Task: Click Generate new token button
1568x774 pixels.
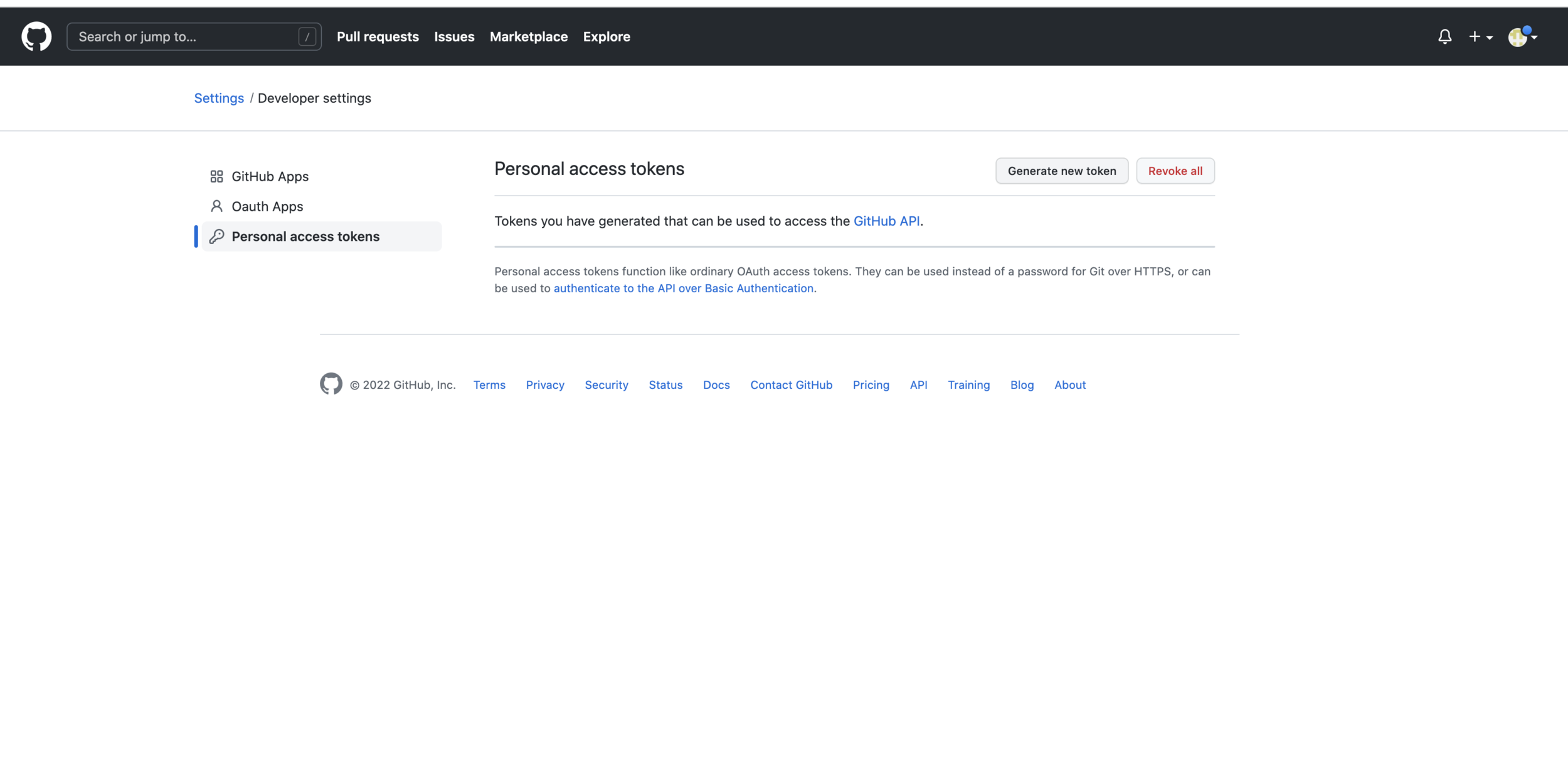Action: click(x=1061, y=171)
